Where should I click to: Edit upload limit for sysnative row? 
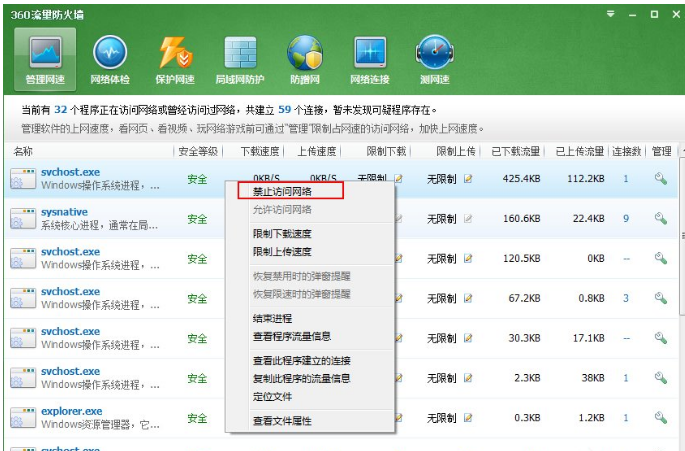tap(468, 219)
